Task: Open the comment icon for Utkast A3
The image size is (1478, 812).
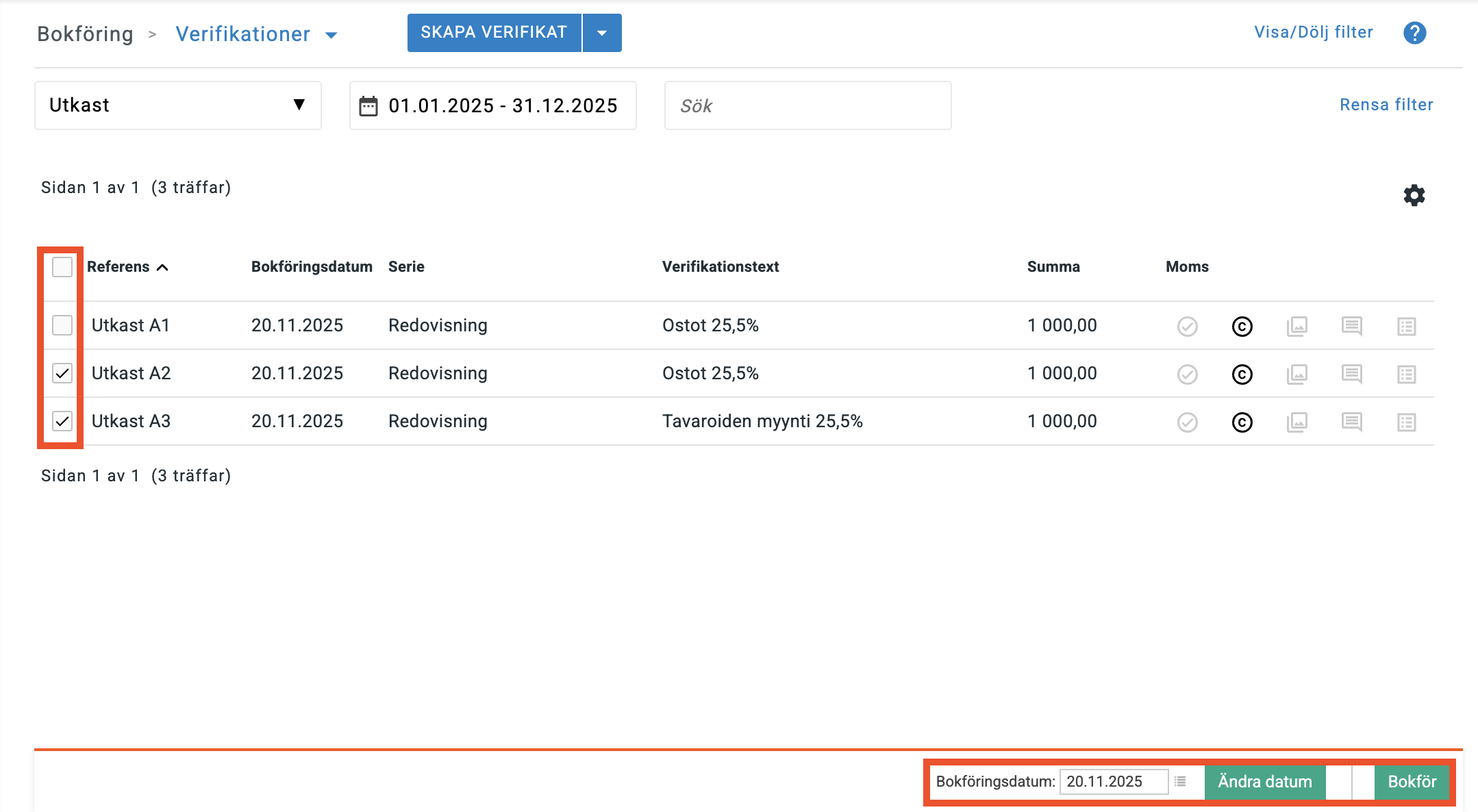Action: point(1351,422)
